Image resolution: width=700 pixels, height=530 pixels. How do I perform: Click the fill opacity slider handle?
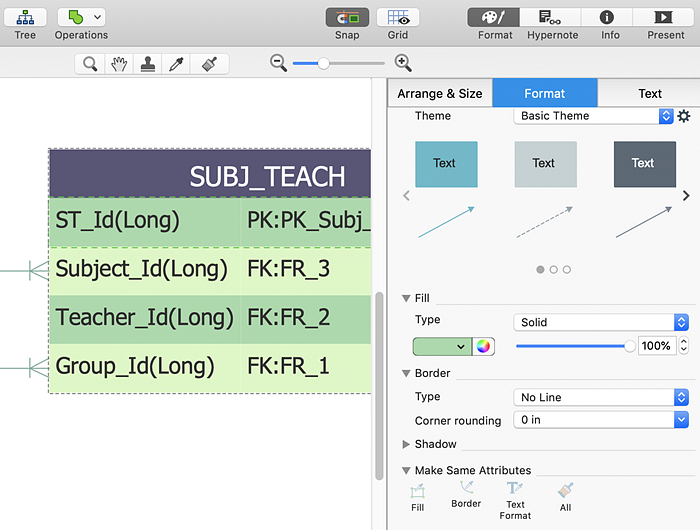click(629, 346)
